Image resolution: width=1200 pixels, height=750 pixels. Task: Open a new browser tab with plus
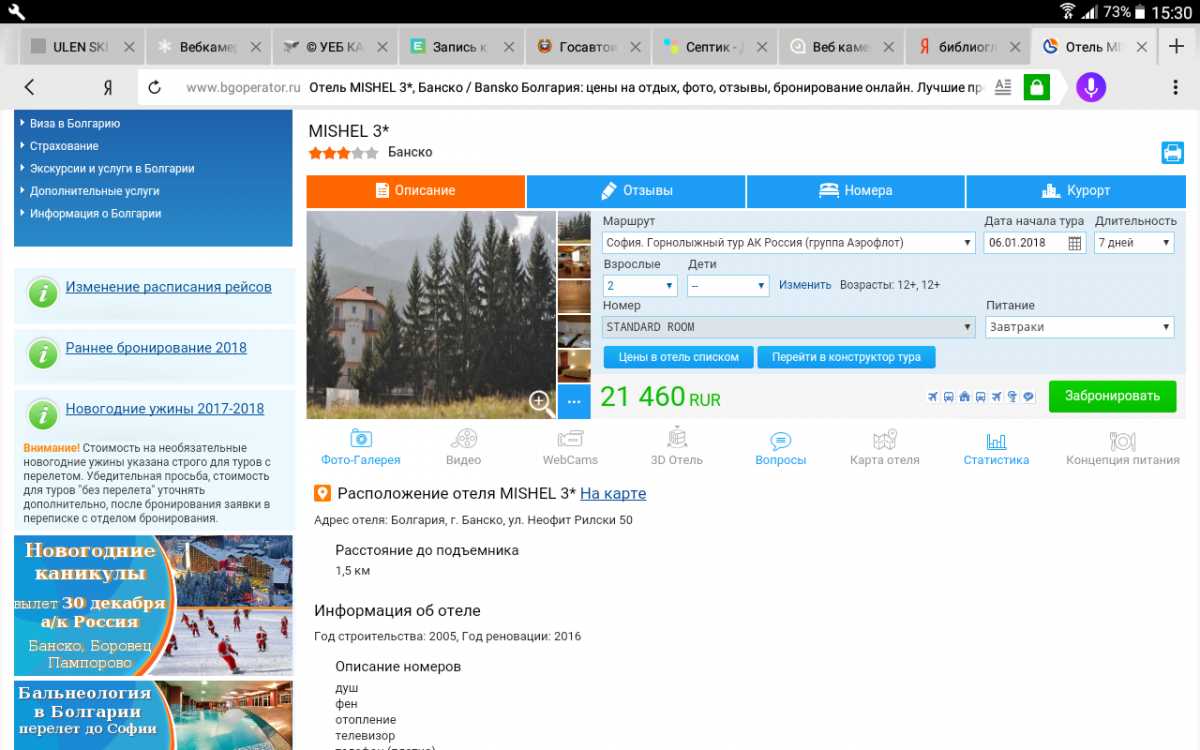tap(1175, 46)
